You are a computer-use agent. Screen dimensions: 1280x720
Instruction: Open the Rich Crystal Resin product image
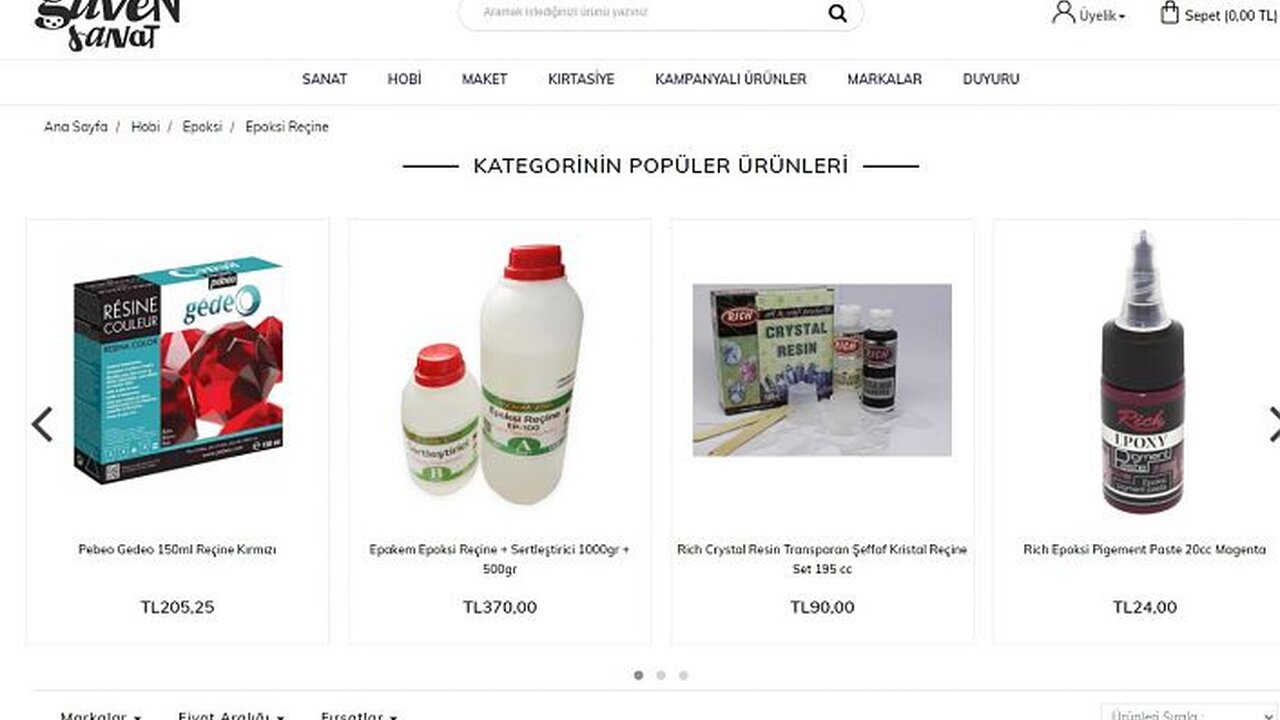tap(822, 370)
